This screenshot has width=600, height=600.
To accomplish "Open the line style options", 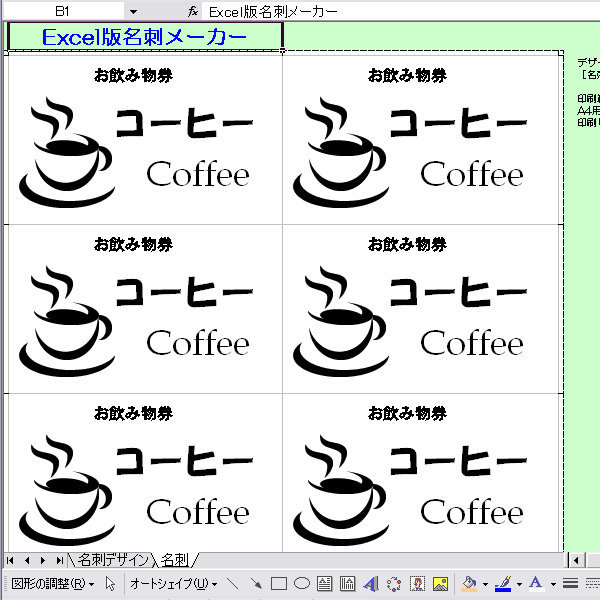I will (571, 583).
